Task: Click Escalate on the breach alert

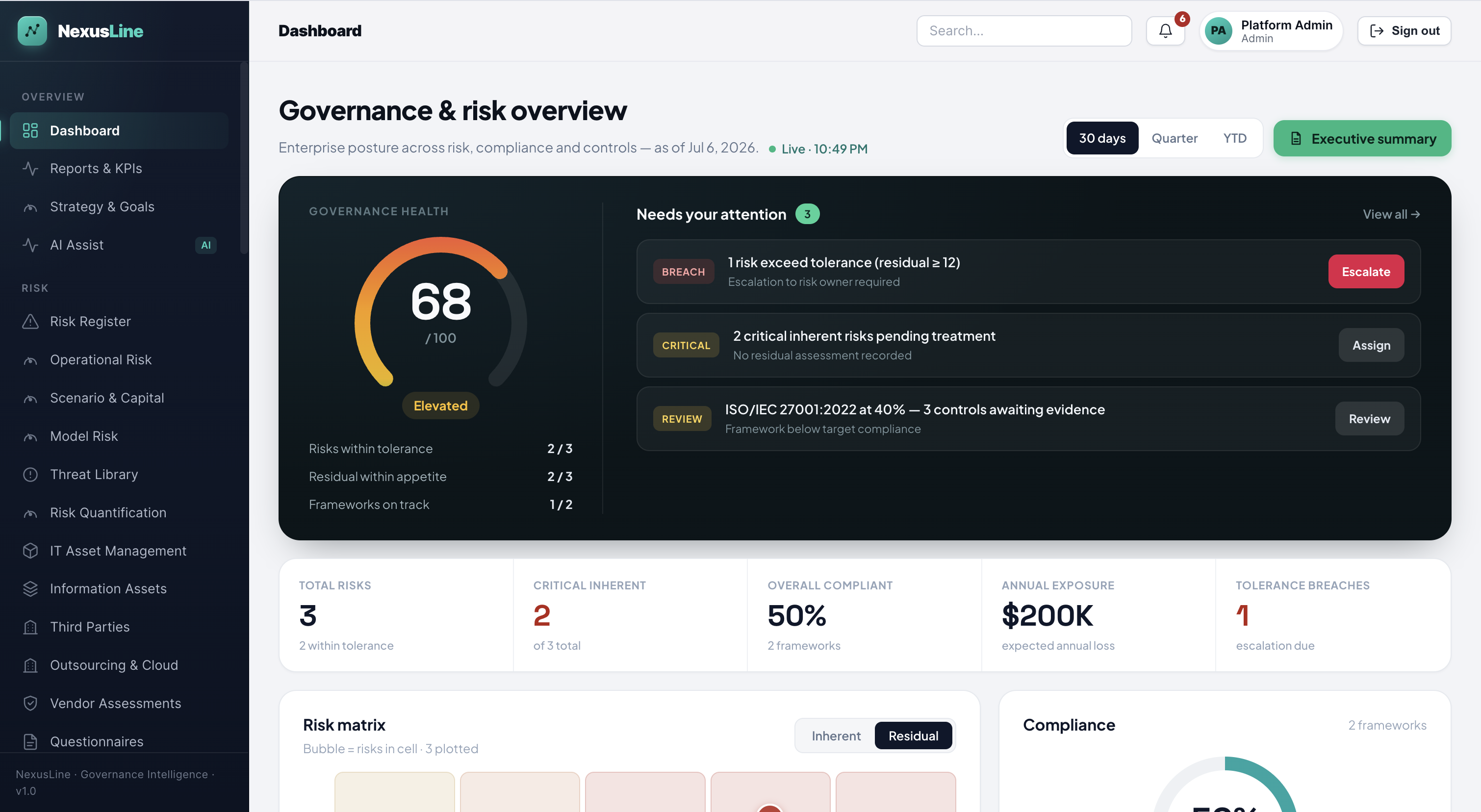Action: [x=1366, y=271]
